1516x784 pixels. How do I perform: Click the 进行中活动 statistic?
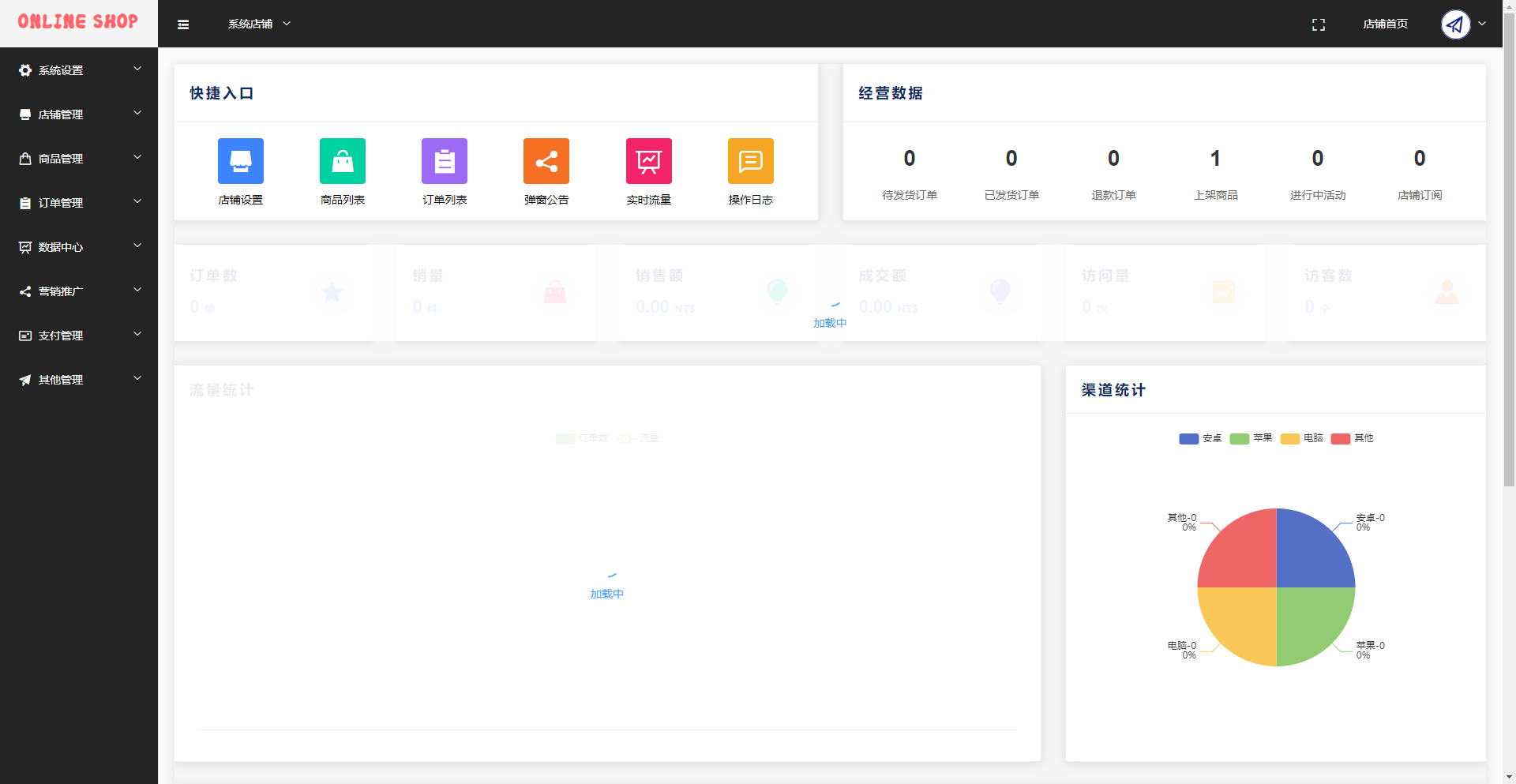click(x=1318, y=174)
